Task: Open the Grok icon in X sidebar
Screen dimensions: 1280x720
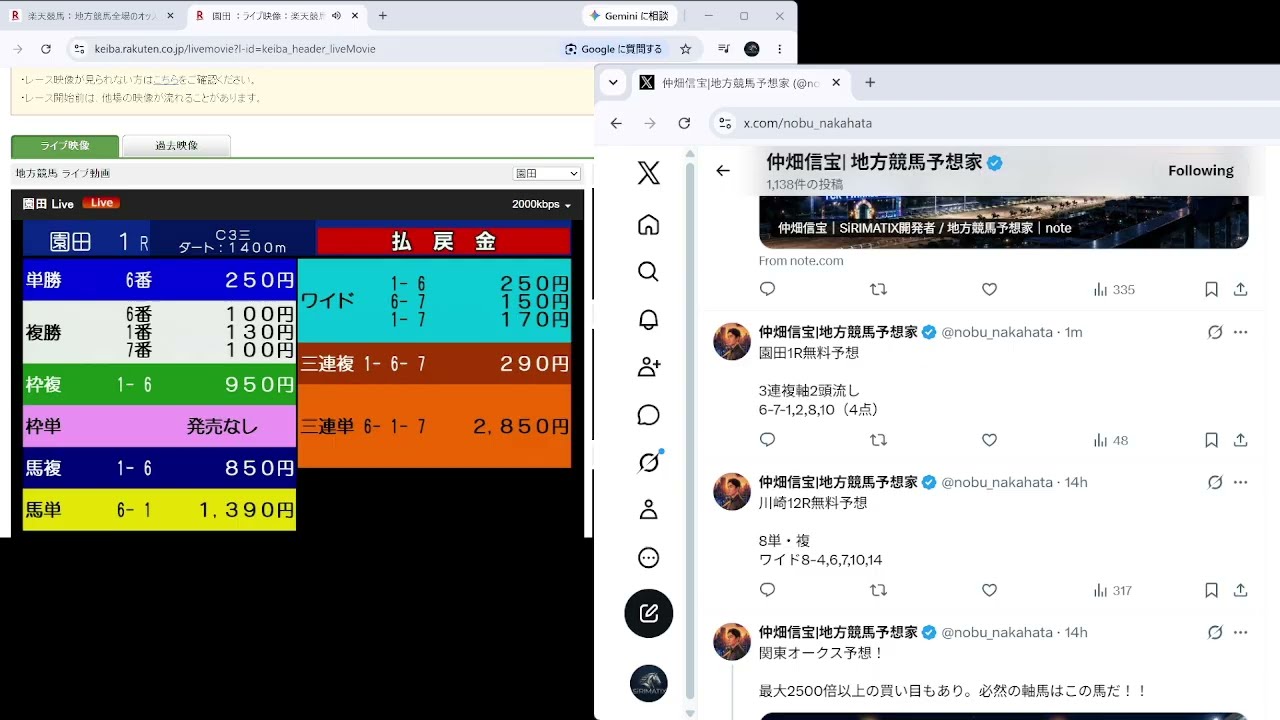Action: 648,462
